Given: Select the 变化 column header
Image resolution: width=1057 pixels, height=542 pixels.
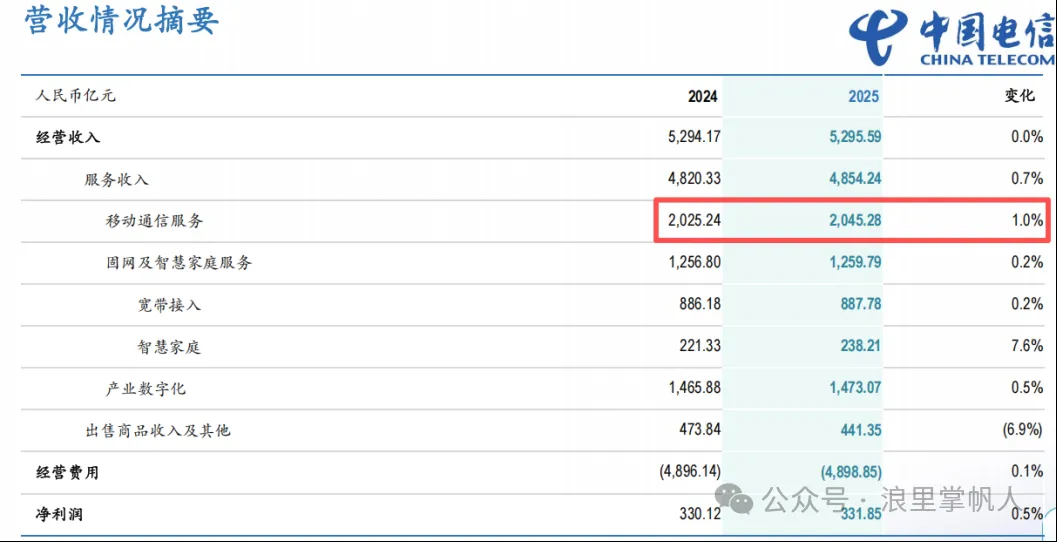Looking at the screenshot, I should [1019, 96].
